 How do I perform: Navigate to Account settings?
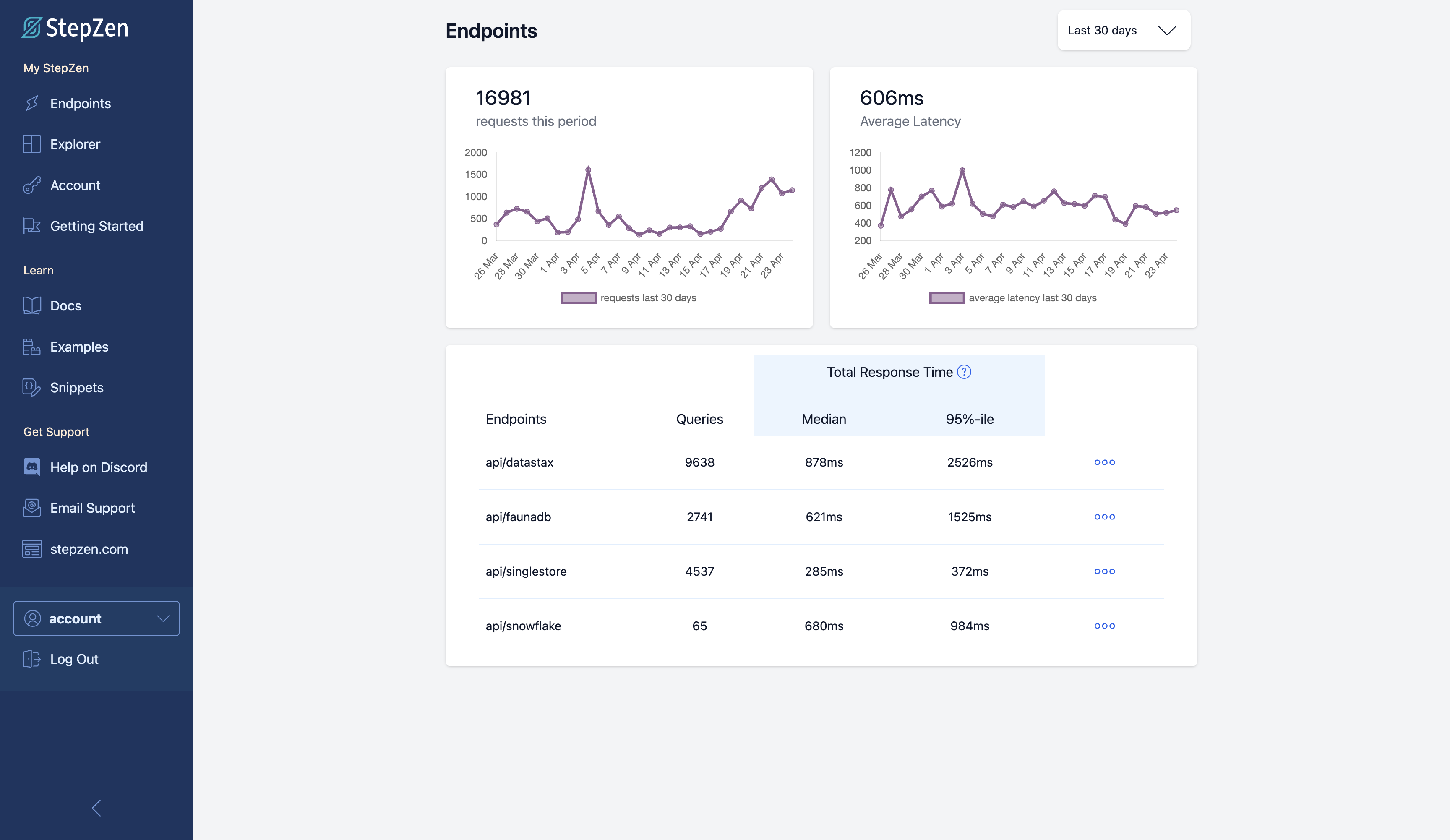[75, 184]
